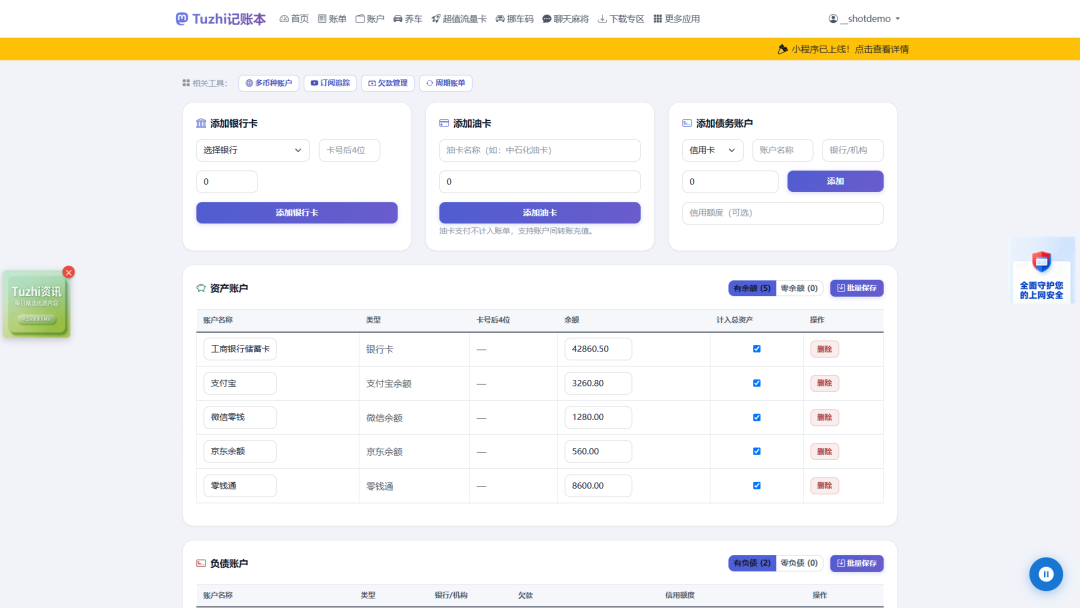1080x608 pixels.
Task: Click the Tuzhi记账本 logo
Action: (x=220, y=19)
